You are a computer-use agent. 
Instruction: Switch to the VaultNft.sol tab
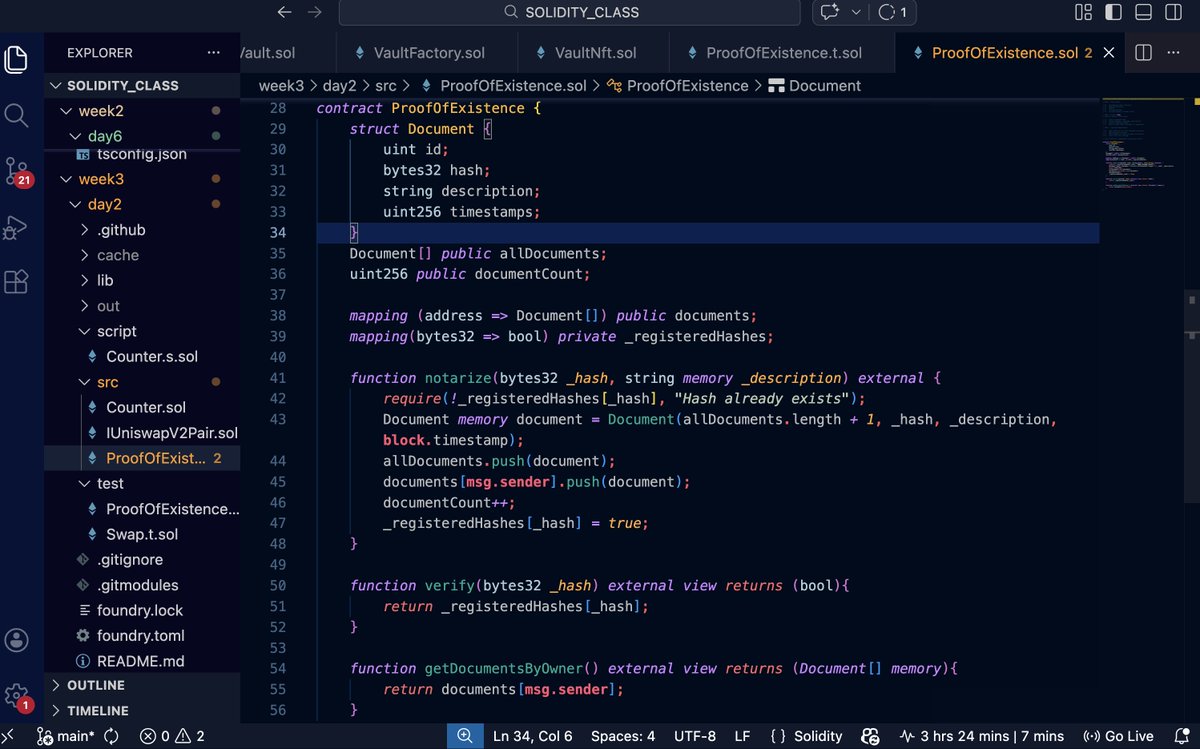(x=591, y=53)
